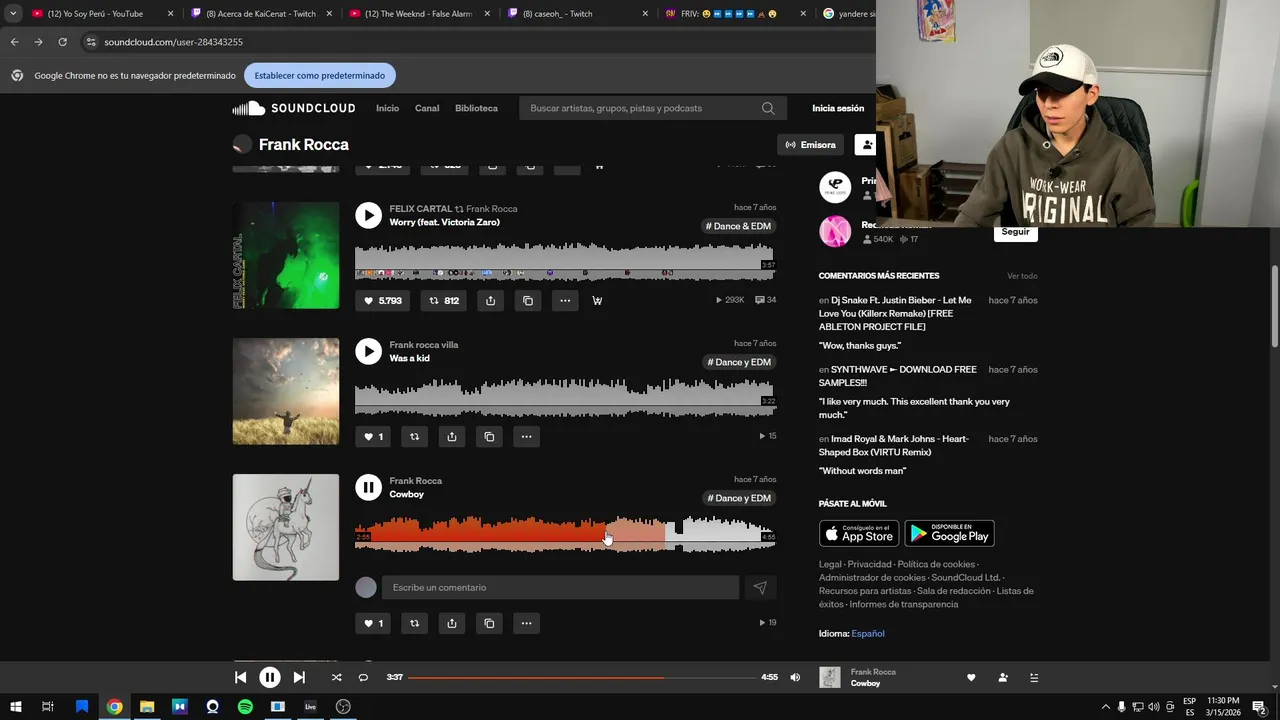The height and width of the screenshot is (720, 1280).
Task: Open more options for Was a kid
Action: tap(526, 436)
